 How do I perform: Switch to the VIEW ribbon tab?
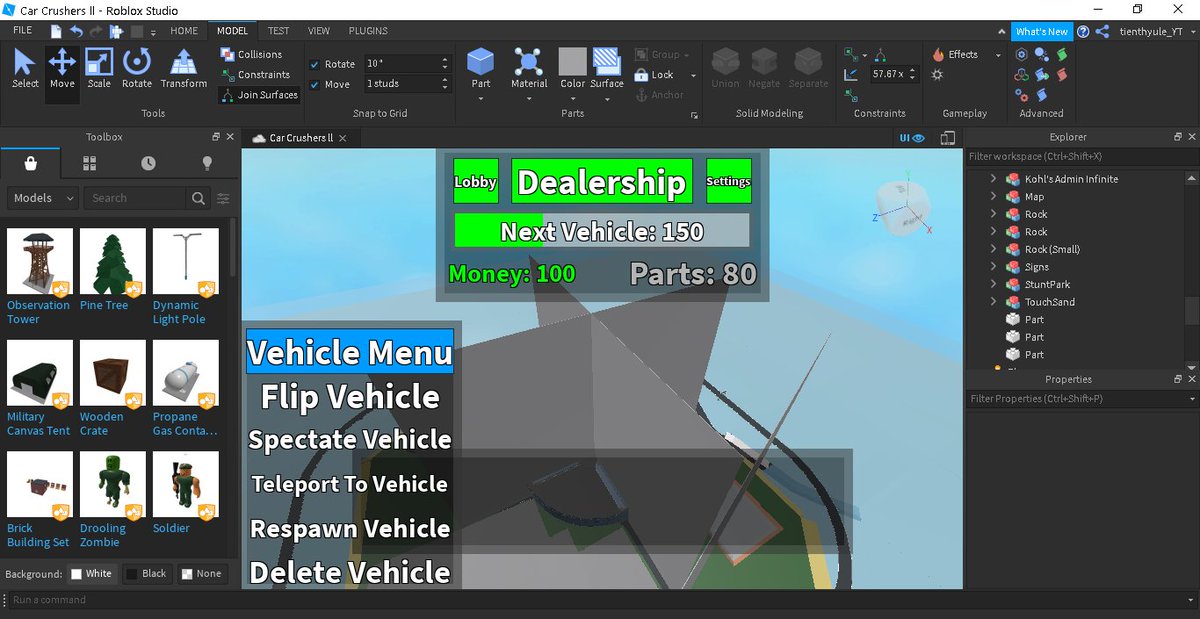point(319,31)
